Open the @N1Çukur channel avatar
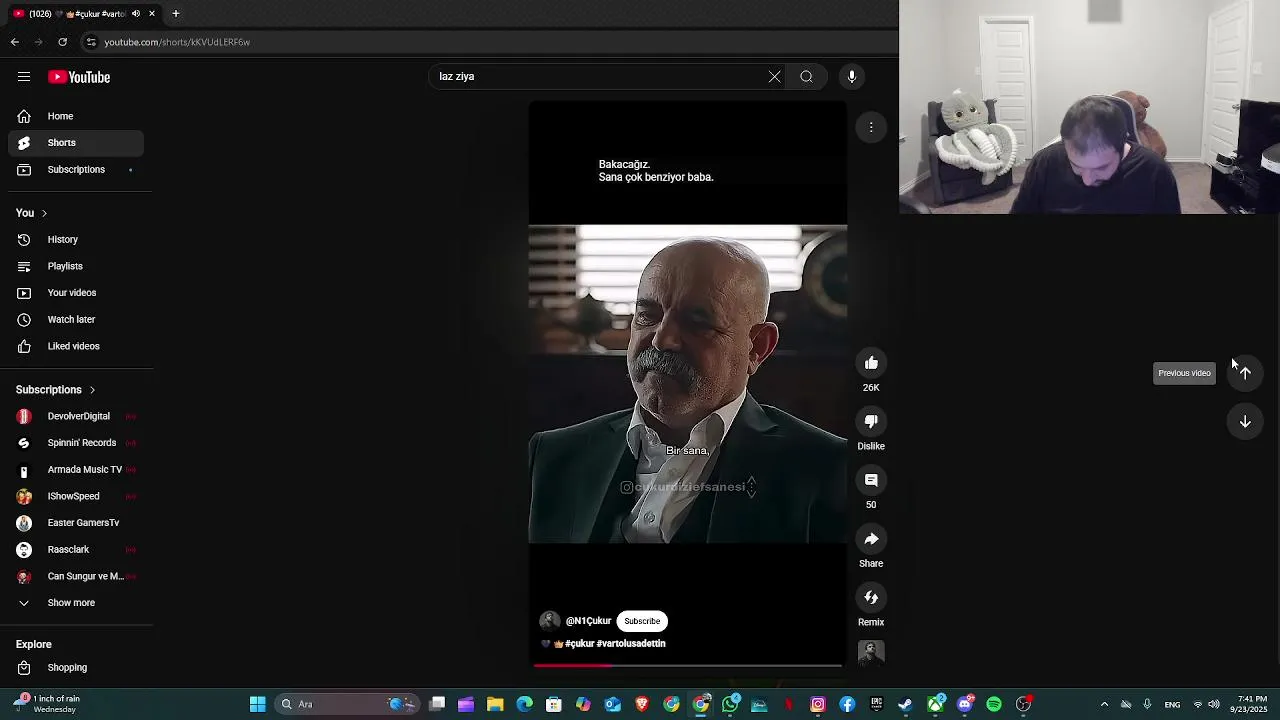Viewport: 1280px width, 720px height. pyautogui.click(x=550, y=621)
